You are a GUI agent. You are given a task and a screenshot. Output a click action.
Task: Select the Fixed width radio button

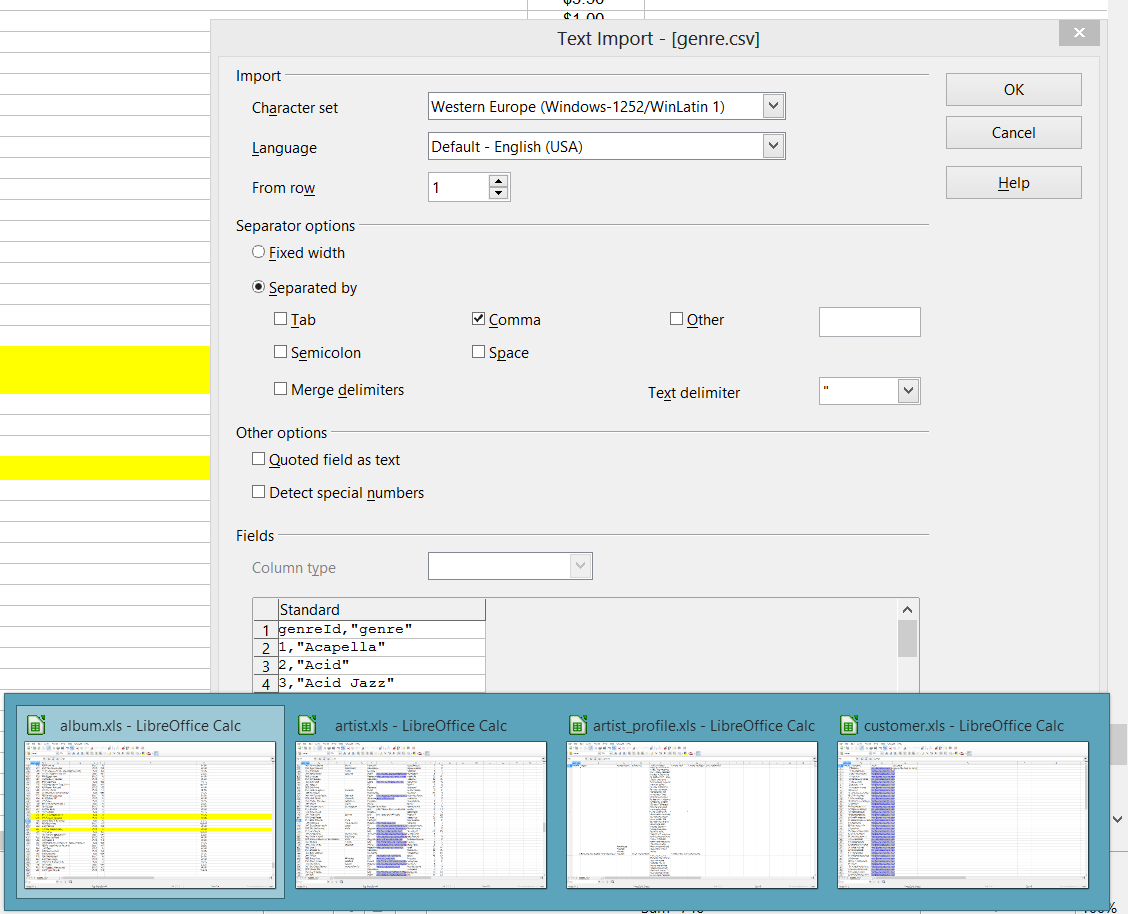[259, 253]
